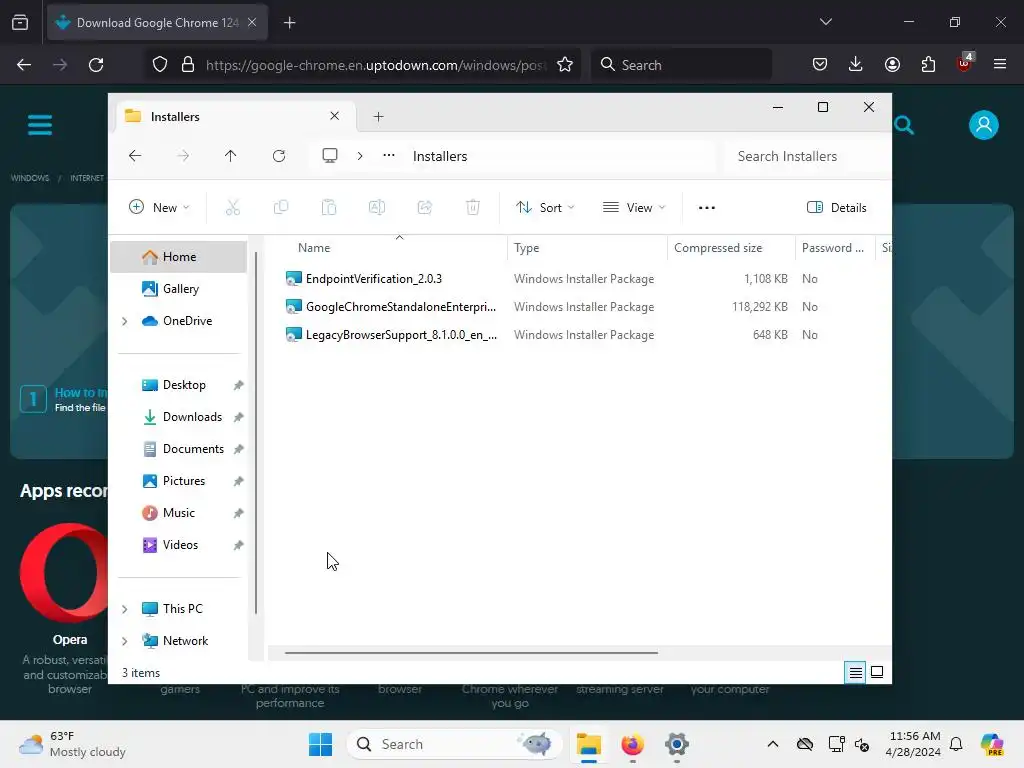Image resolution: width=1024 pixels, height=768 pixels.
Task: Open a new Firefox tab
Action: pos(290,23)
